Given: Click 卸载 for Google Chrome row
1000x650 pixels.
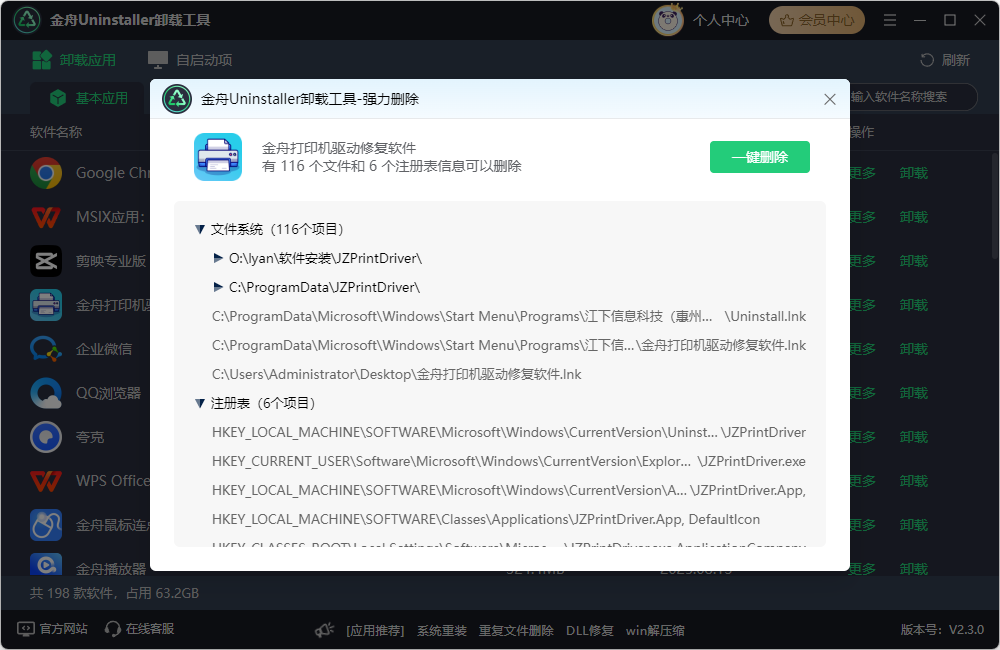Looking at the screenshot, I should 913,173.
